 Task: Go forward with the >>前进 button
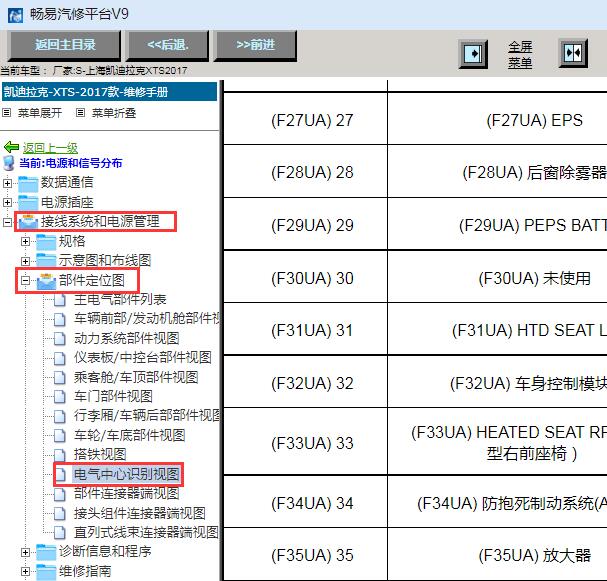(x=255, y=45)
